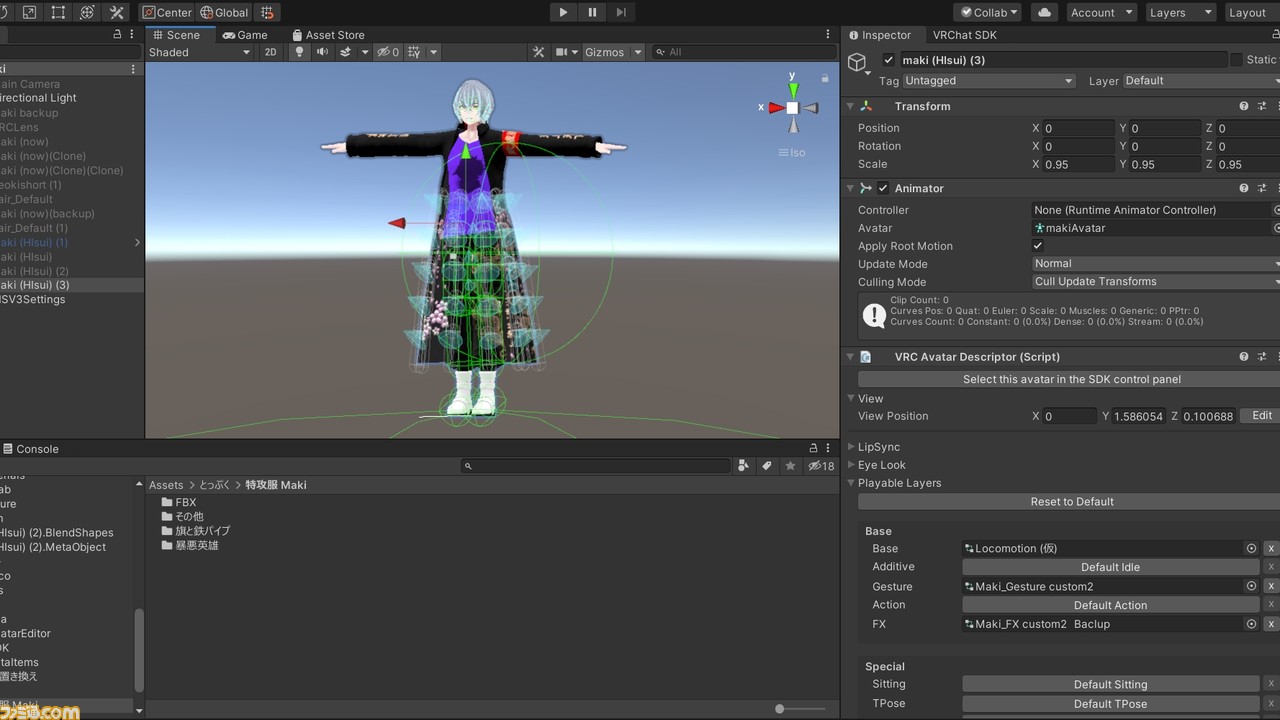Toggle hidden objects visibility count
The width and height of the screenshot is (1280, 720).
click(x=388, y=52)
